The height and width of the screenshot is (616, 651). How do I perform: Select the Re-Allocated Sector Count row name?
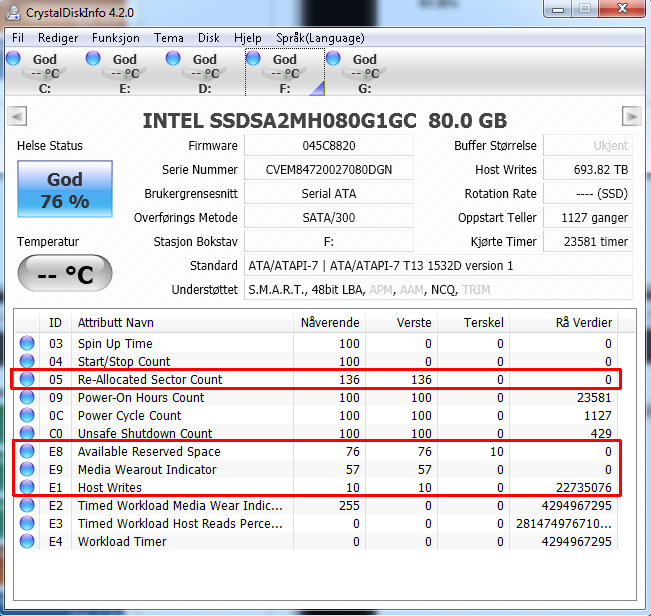point(150,379)
